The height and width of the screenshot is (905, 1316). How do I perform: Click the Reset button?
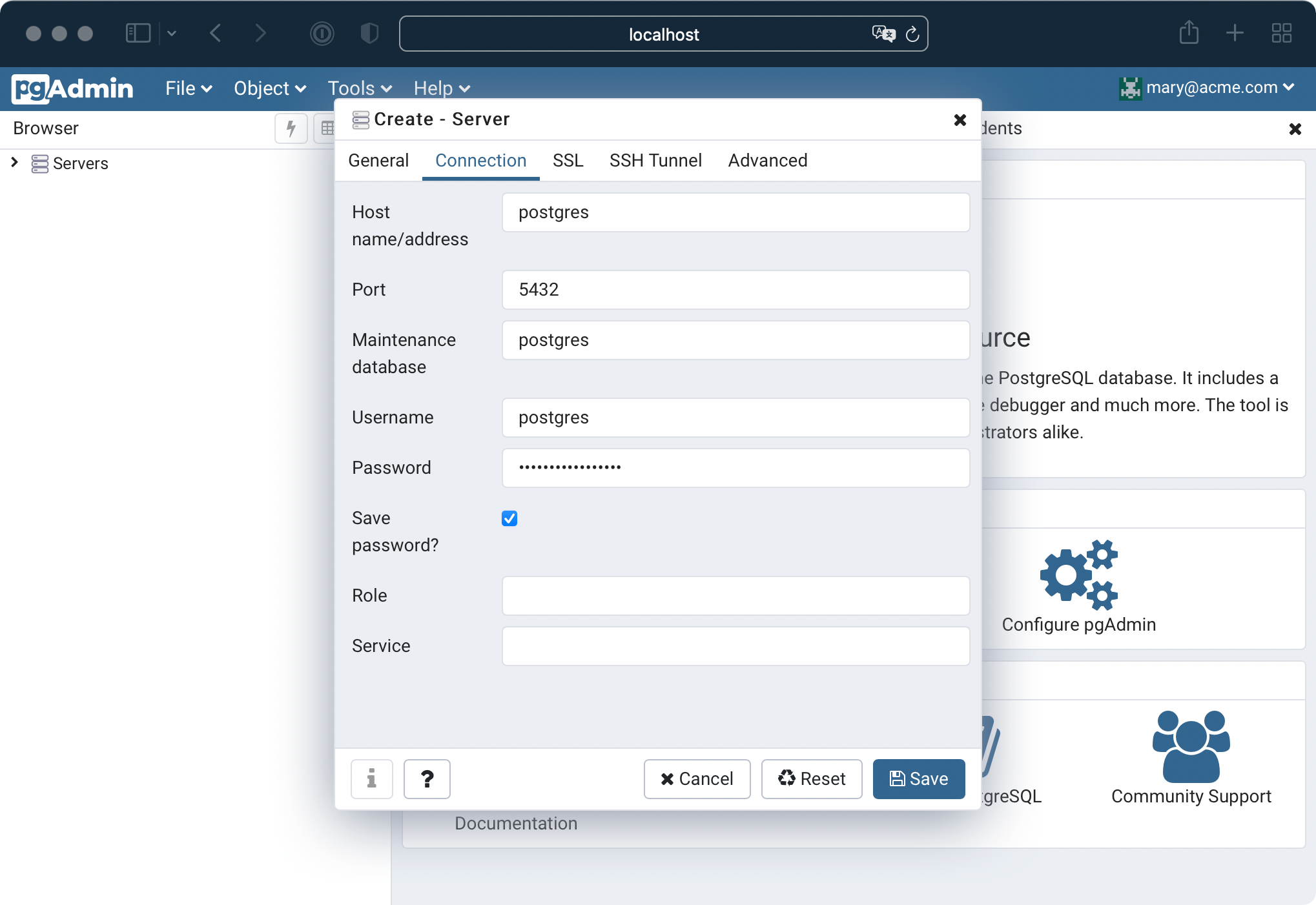(x=812, y=779)
